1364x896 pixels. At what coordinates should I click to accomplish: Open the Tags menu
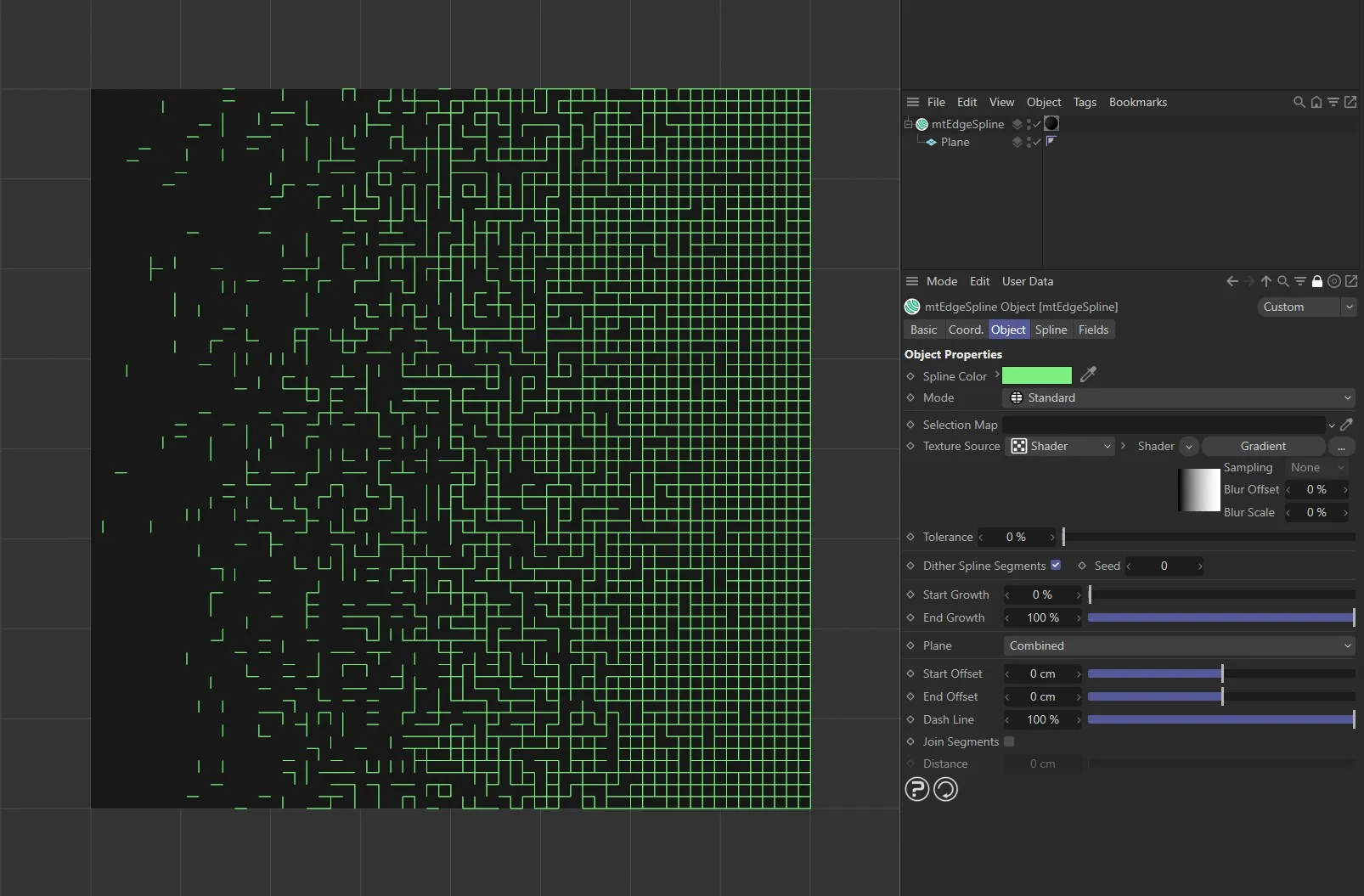point(1085,102)
